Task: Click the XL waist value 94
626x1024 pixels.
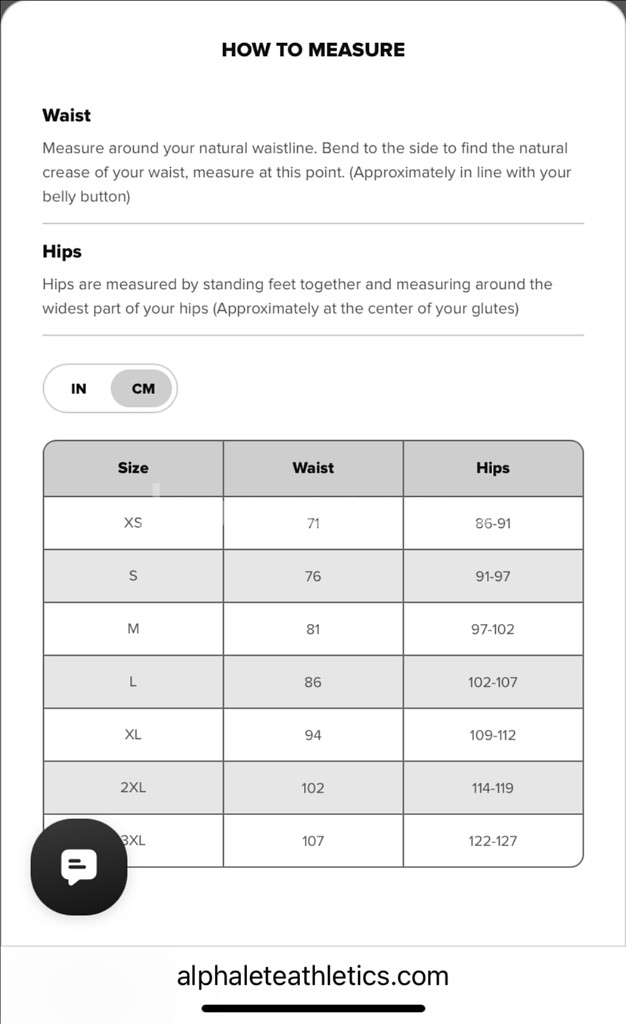Action: (312, 734)
